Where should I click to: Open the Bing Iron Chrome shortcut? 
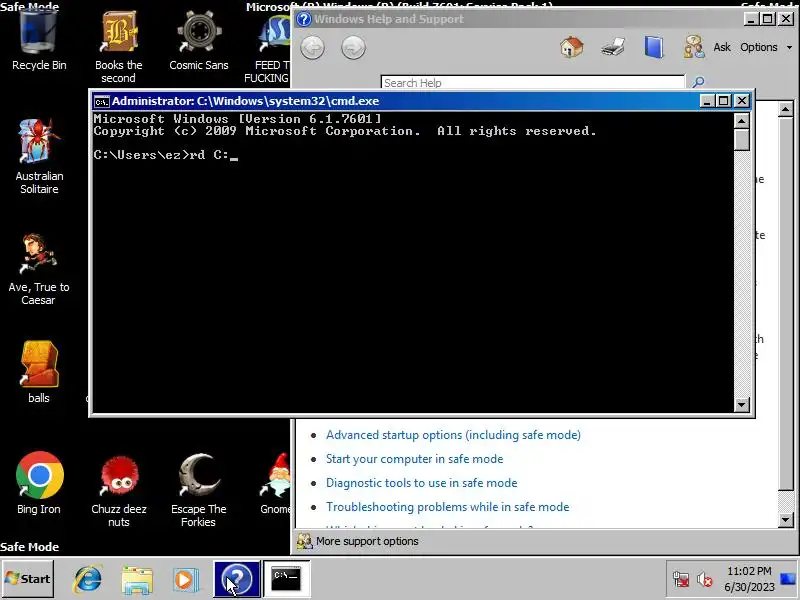point(39,483)
